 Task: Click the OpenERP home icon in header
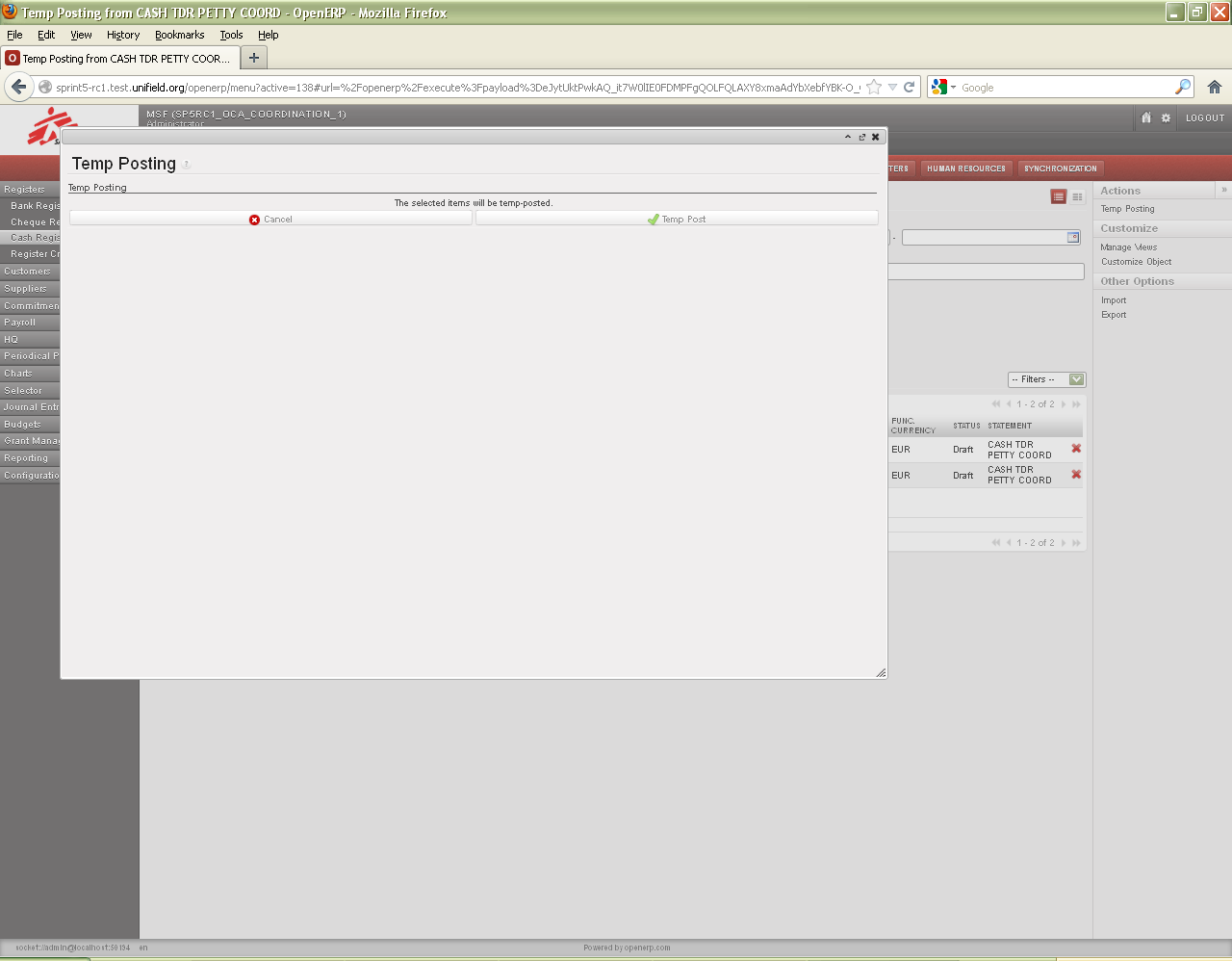[x=1145, y=117]
